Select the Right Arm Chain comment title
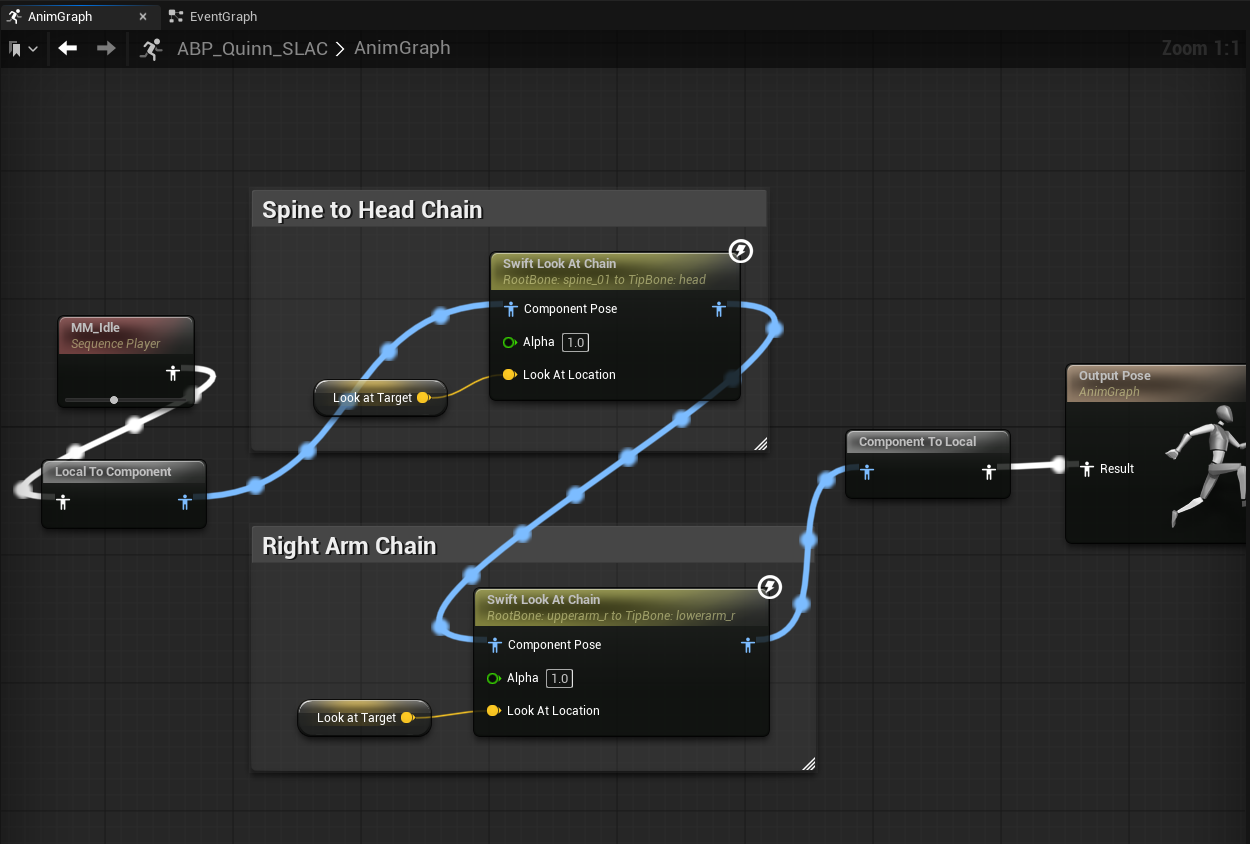 (x=349, y=546)
